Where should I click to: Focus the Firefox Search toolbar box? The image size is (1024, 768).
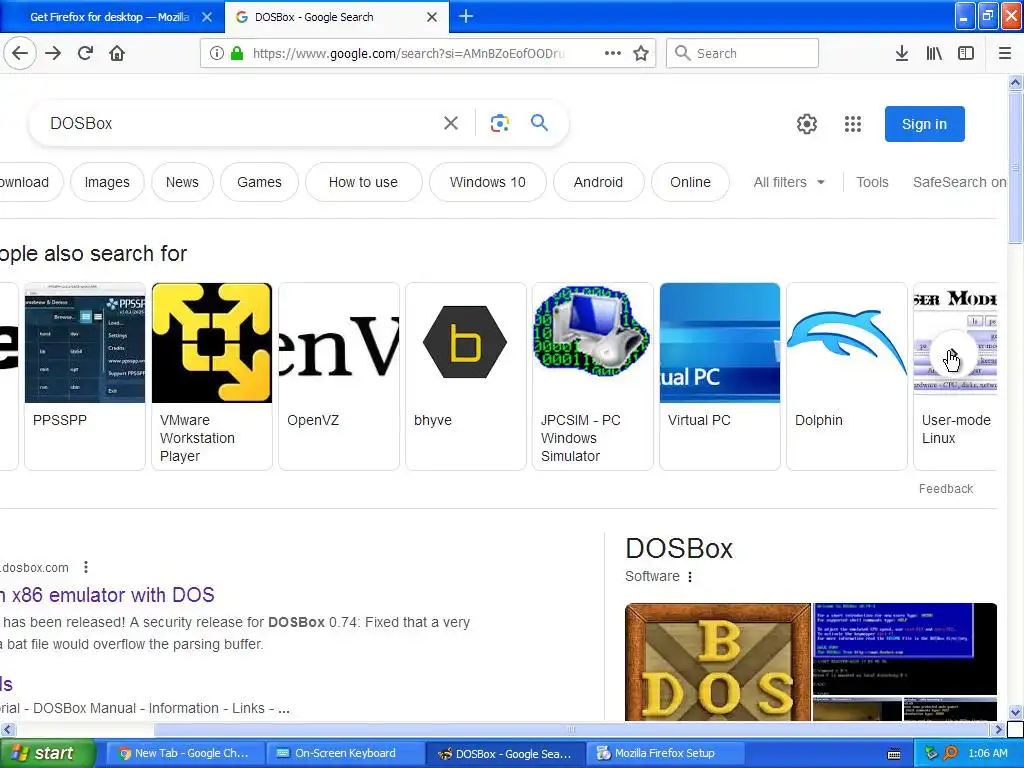(x=743, y=53)
